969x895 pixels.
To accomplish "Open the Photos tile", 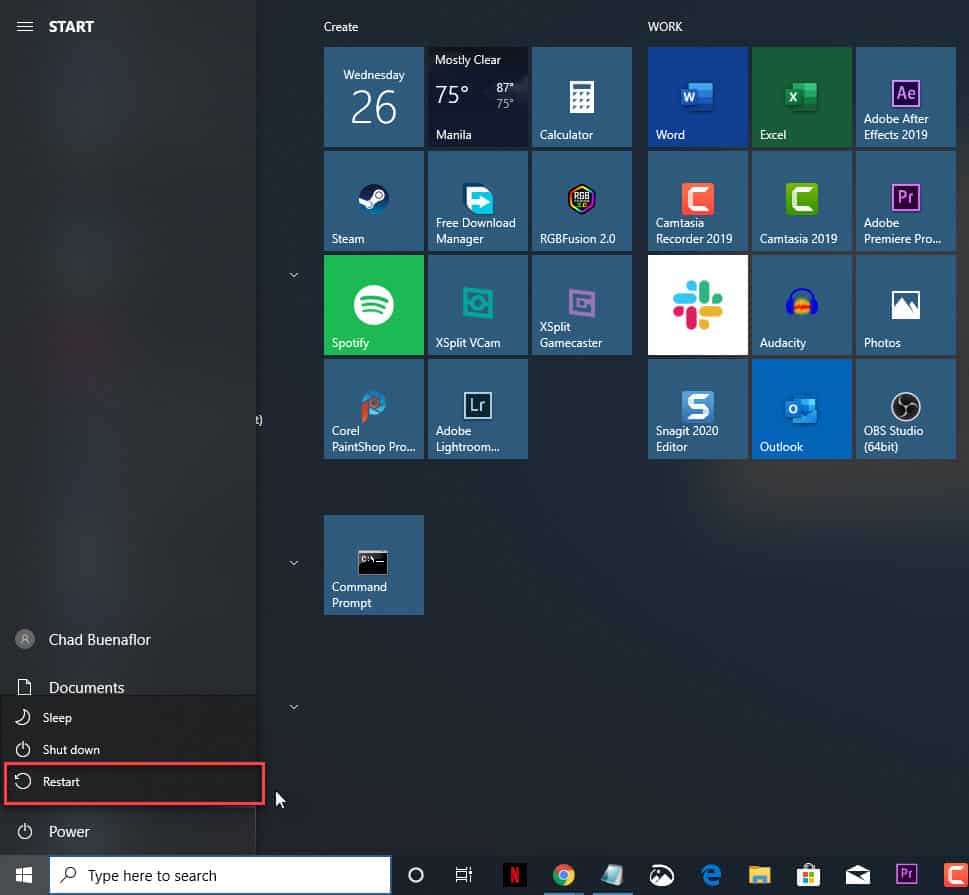I will (905, 305).
